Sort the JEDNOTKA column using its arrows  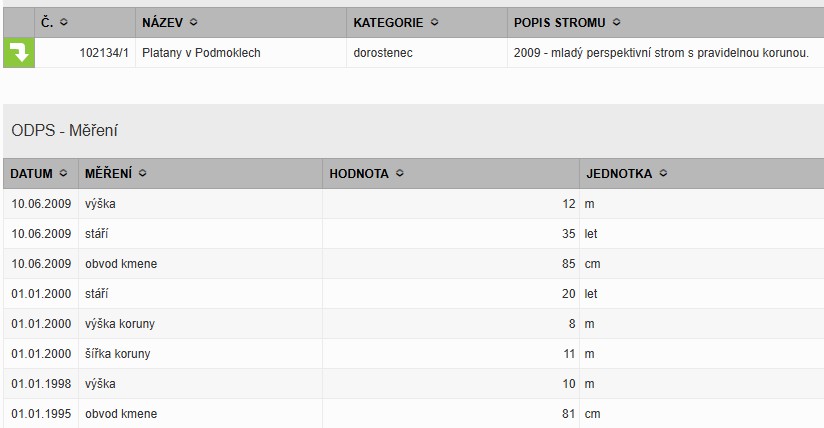tap(663, 174)
